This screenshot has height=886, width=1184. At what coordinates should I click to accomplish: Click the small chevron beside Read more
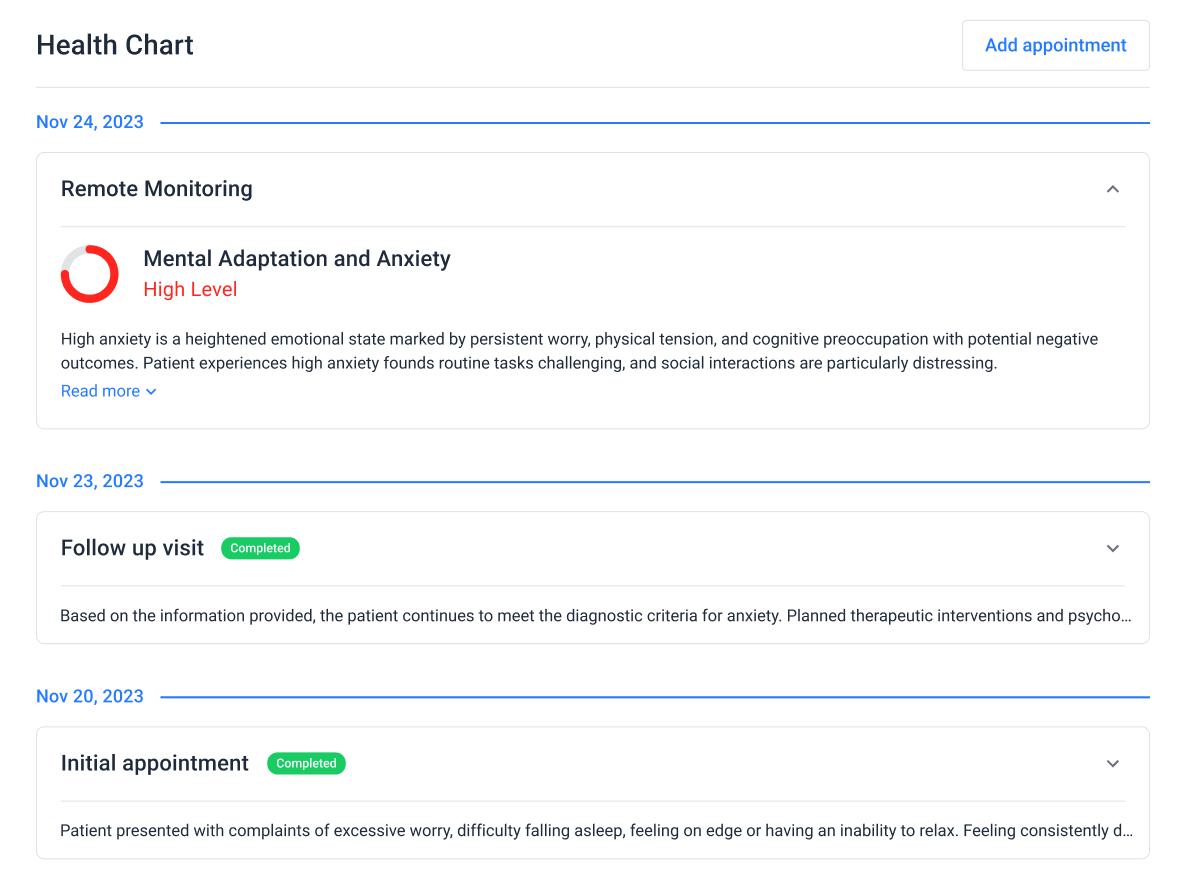[151, 392]
